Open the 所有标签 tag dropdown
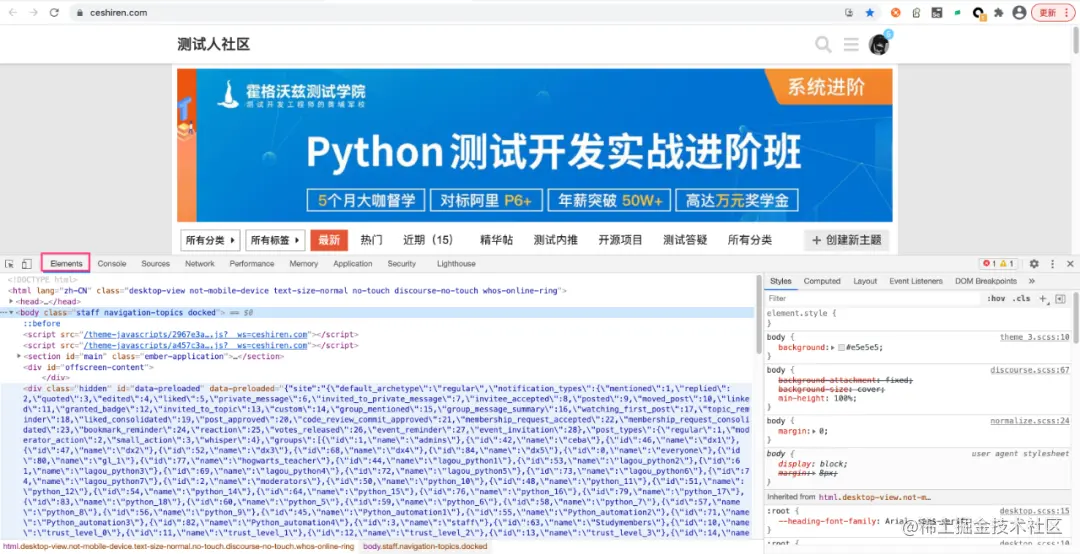This screenshot has width=1080, height=554. tap(276, 240)
